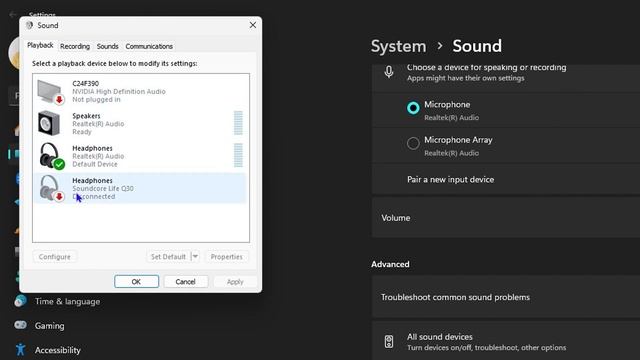Click the Apply button
This screenshot has width=640, height=360.
(x=235, y=282)
